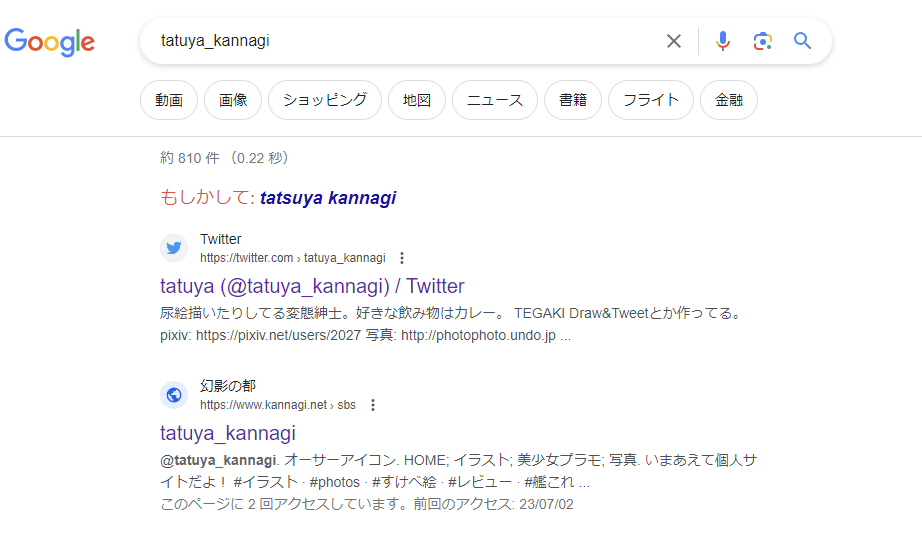The width and height of the screenshot is (922, 547).
Task: Choose the フライト filter chip
Action: (651, 100)
